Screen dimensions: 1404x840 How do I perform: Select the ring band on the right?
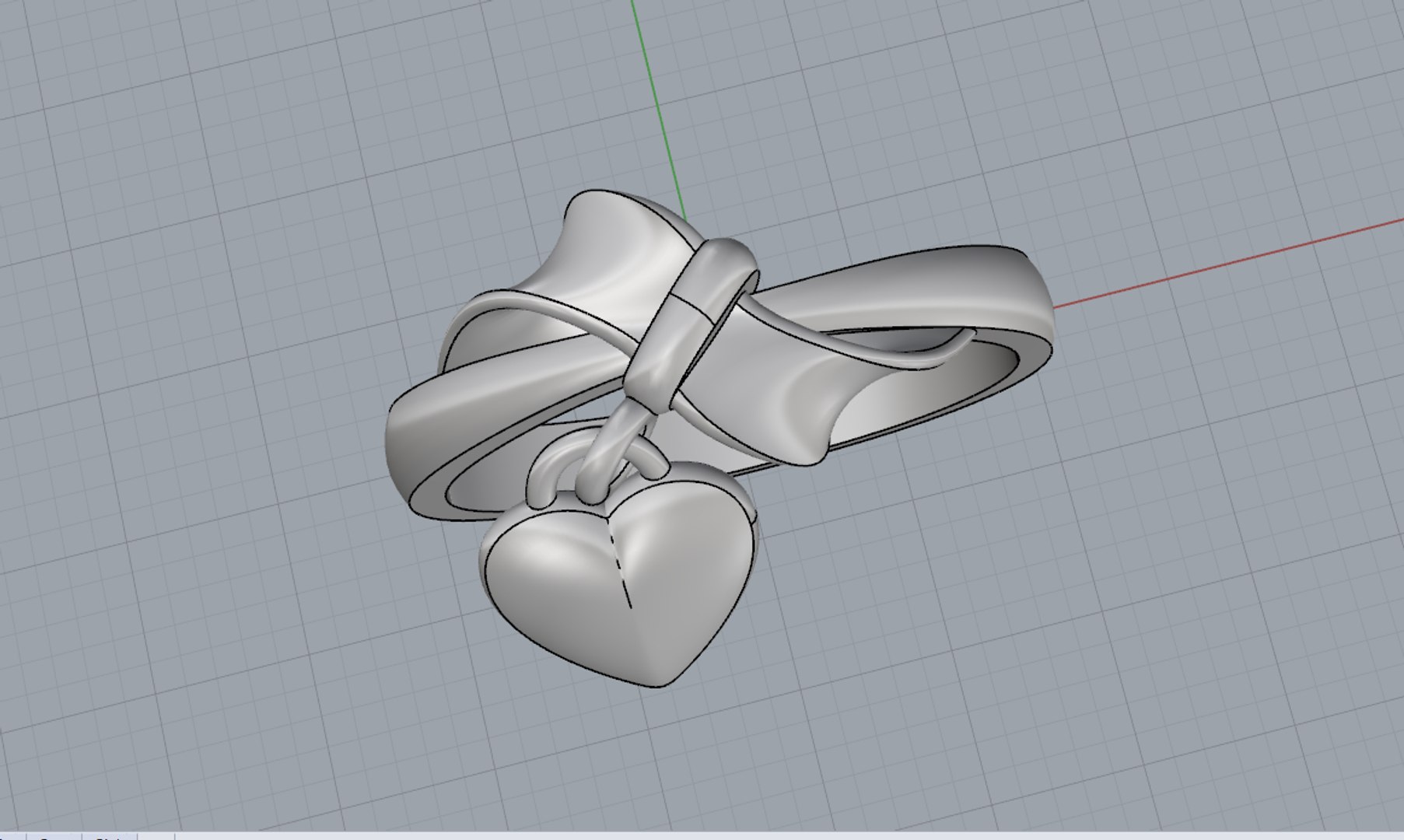pos(918,292)
